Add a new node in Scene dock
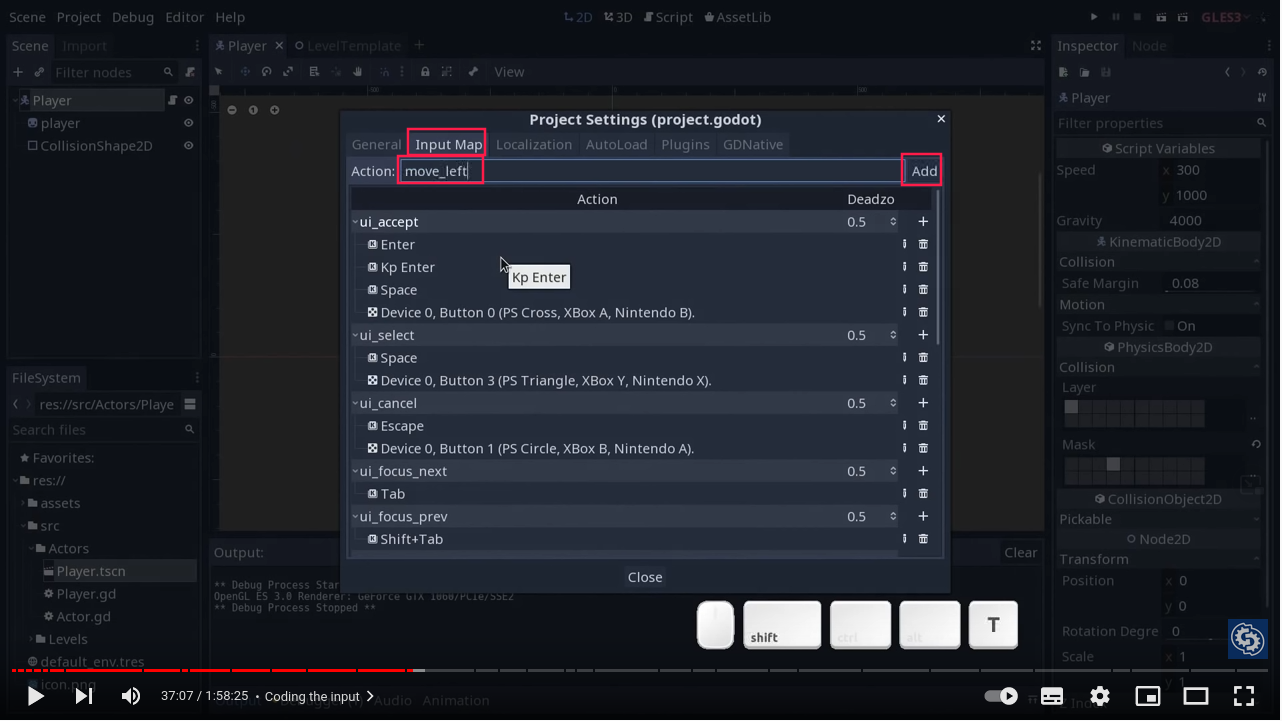 tap(18, 72)
